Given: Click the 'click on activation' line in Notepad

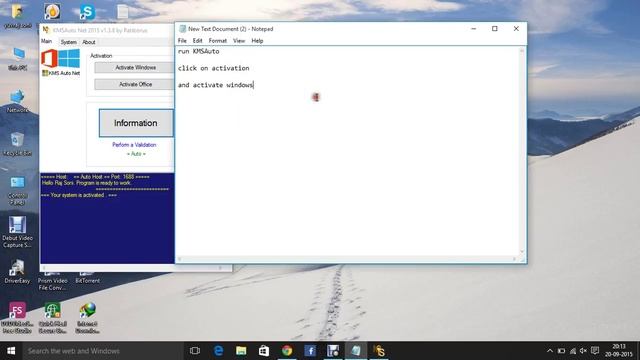Looking at the screenshot, I should point(213,68).
